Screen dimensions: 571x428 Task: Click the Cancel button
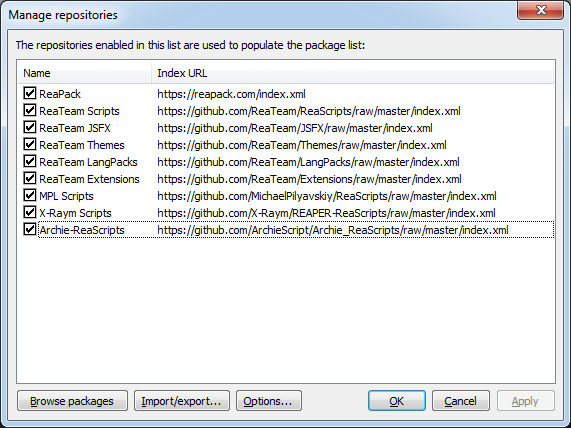coord(461,401)
